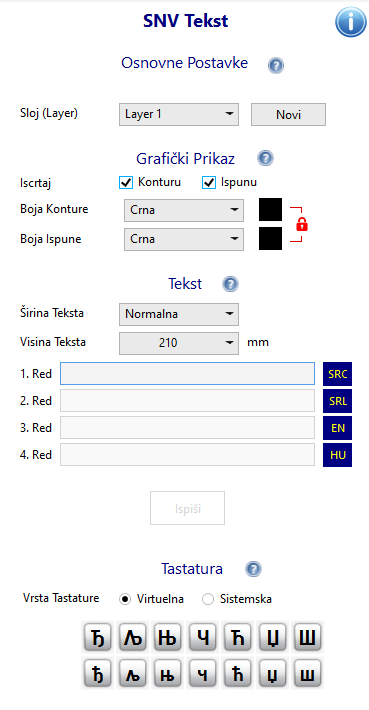Open the Visina Teksta dropdown
369x710 pixels.
(x=179, y=343)
